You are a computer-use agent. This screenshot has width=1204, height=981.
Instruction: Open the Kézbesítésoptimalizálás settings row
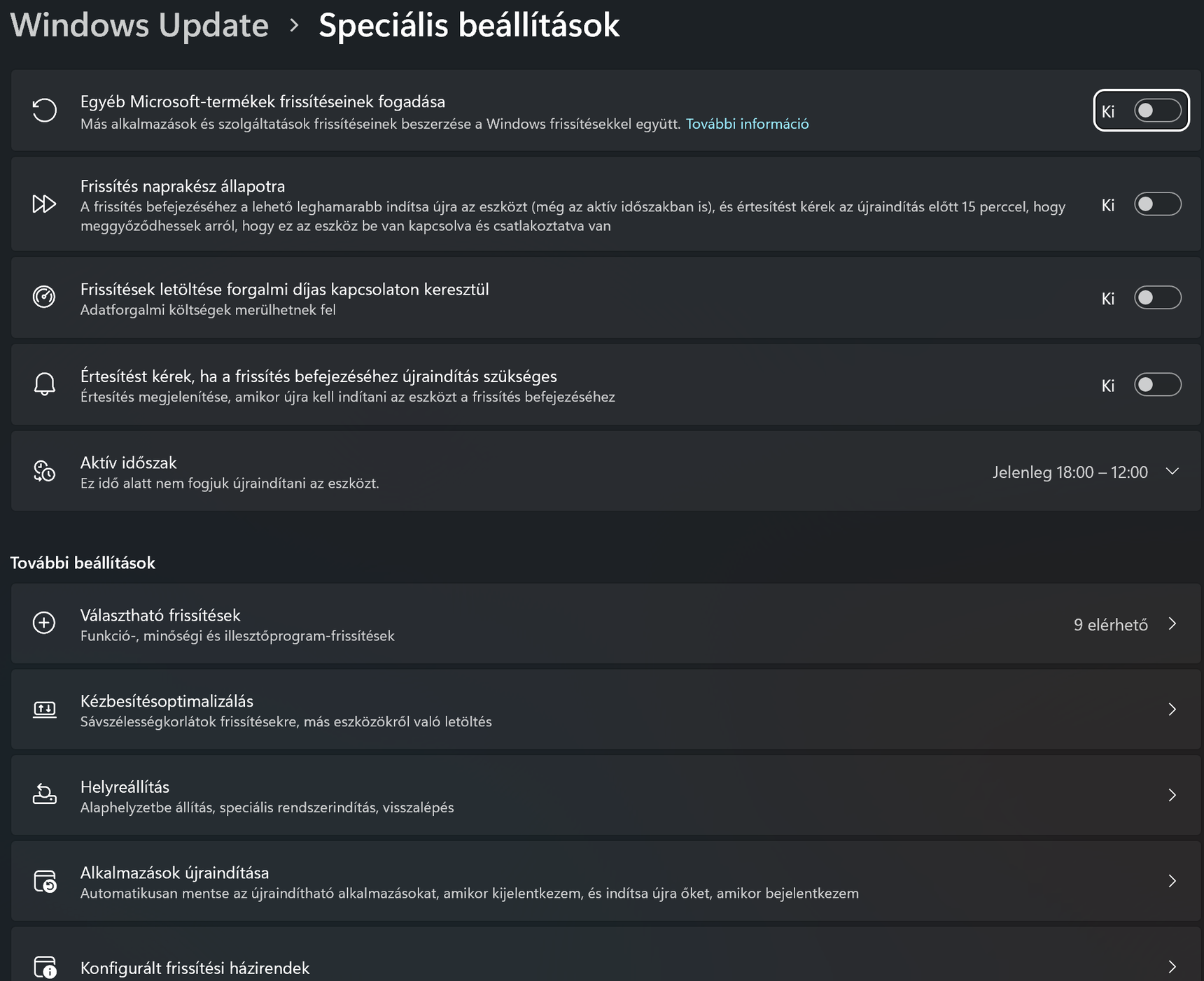point(605,710)
